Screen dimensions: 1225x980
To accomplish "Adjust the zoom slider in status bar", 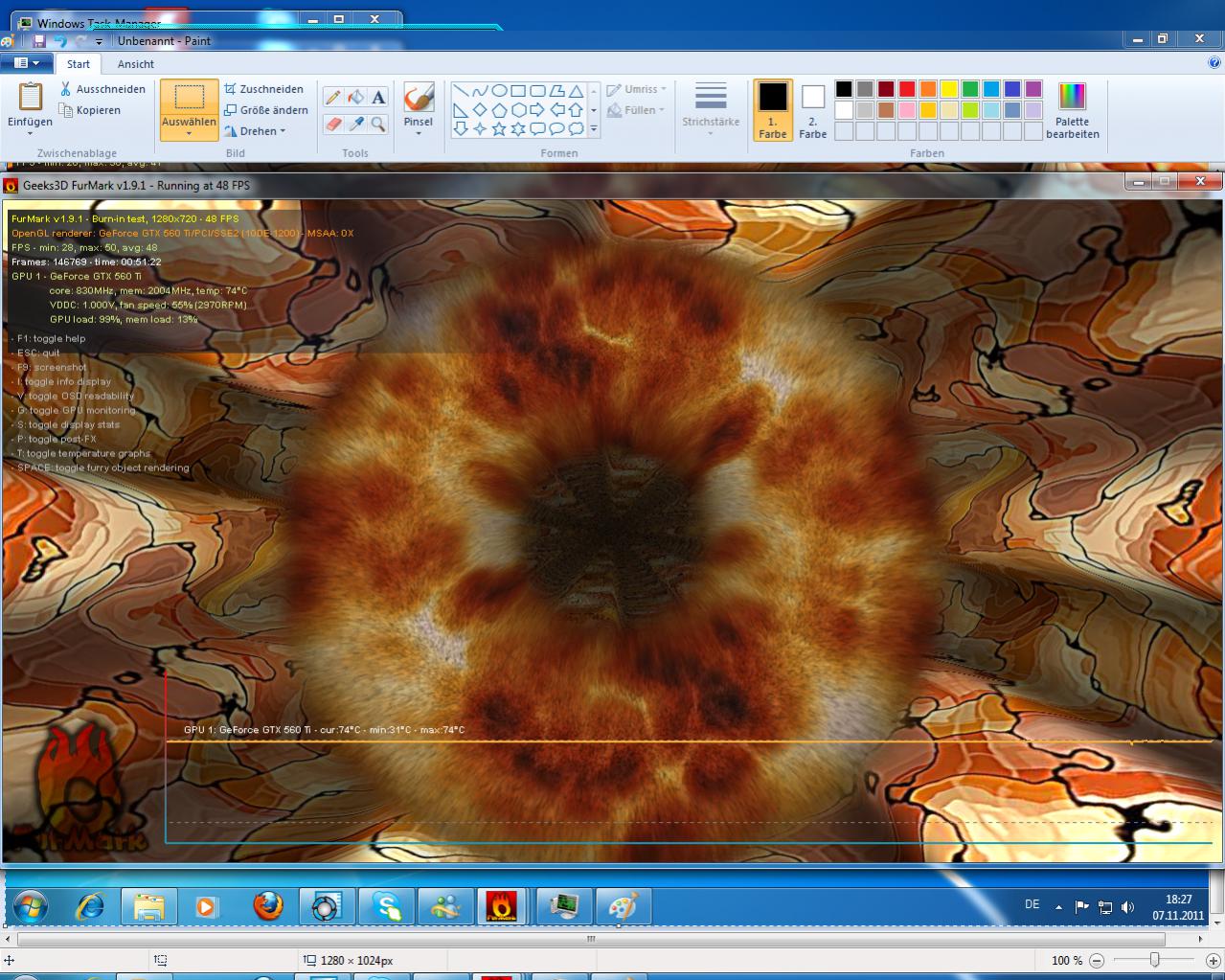I will click(1154, 960).
